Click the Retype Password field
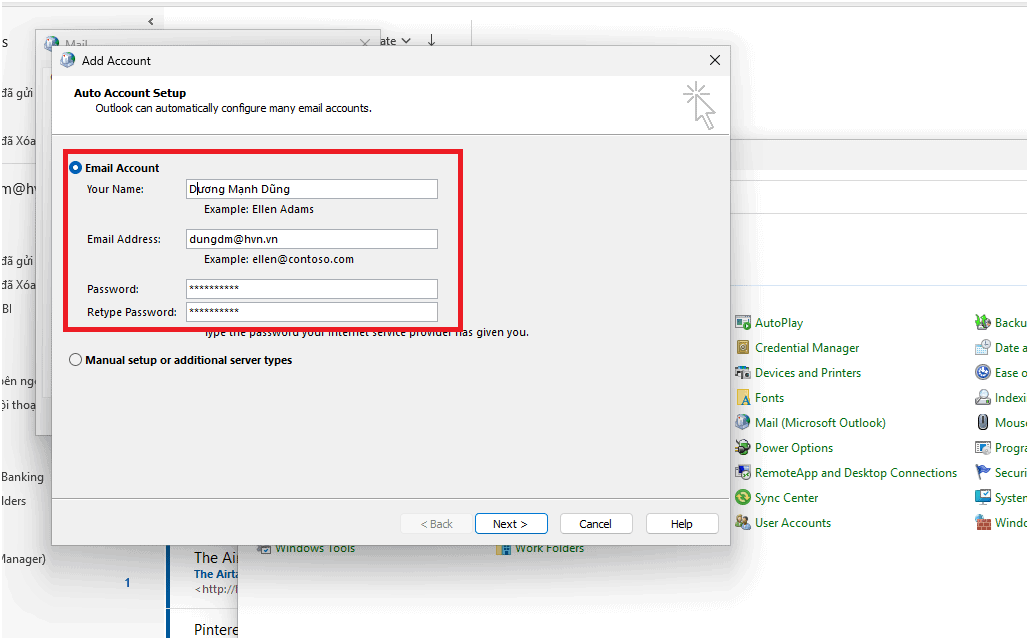The width and height of the screenshot is (1029, 640). [x=312, y=312]
